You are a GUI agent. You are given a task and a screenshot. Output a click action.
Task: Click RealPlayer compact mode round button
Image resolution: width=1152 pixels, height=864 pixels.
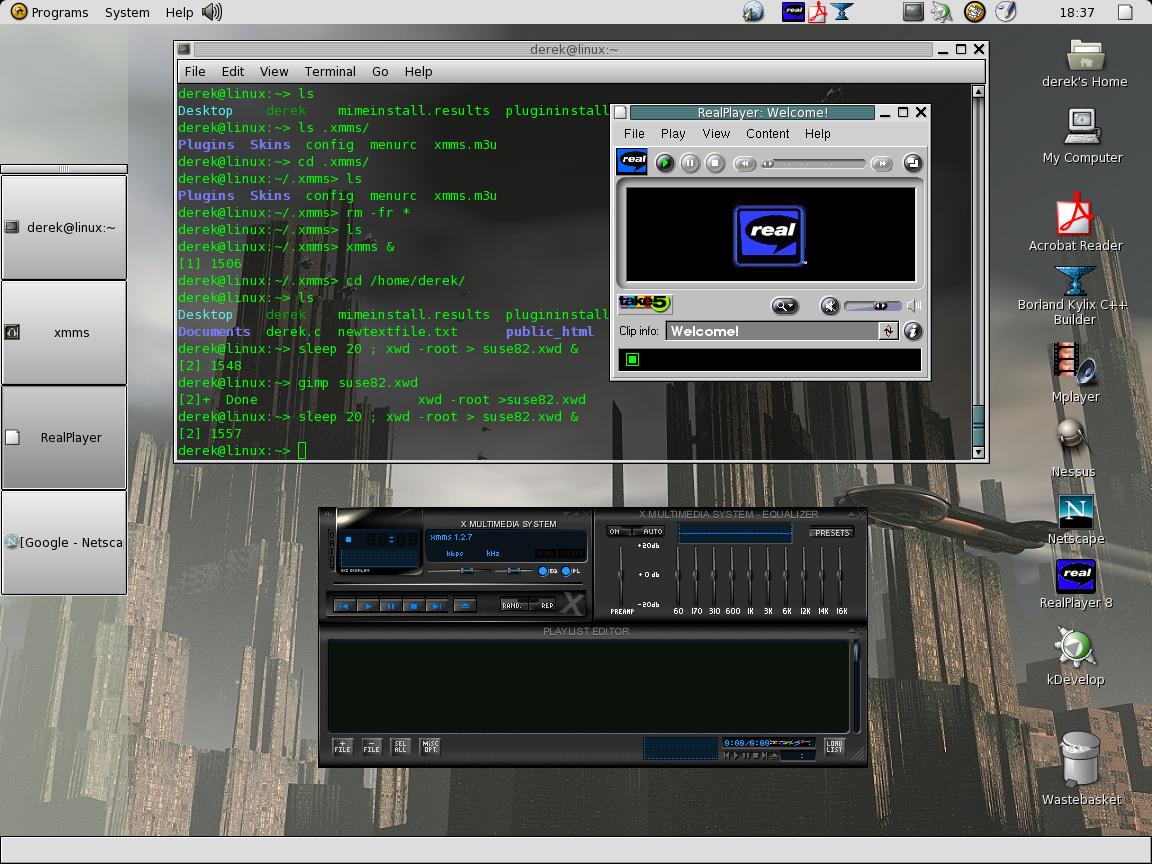coord(912,163)
